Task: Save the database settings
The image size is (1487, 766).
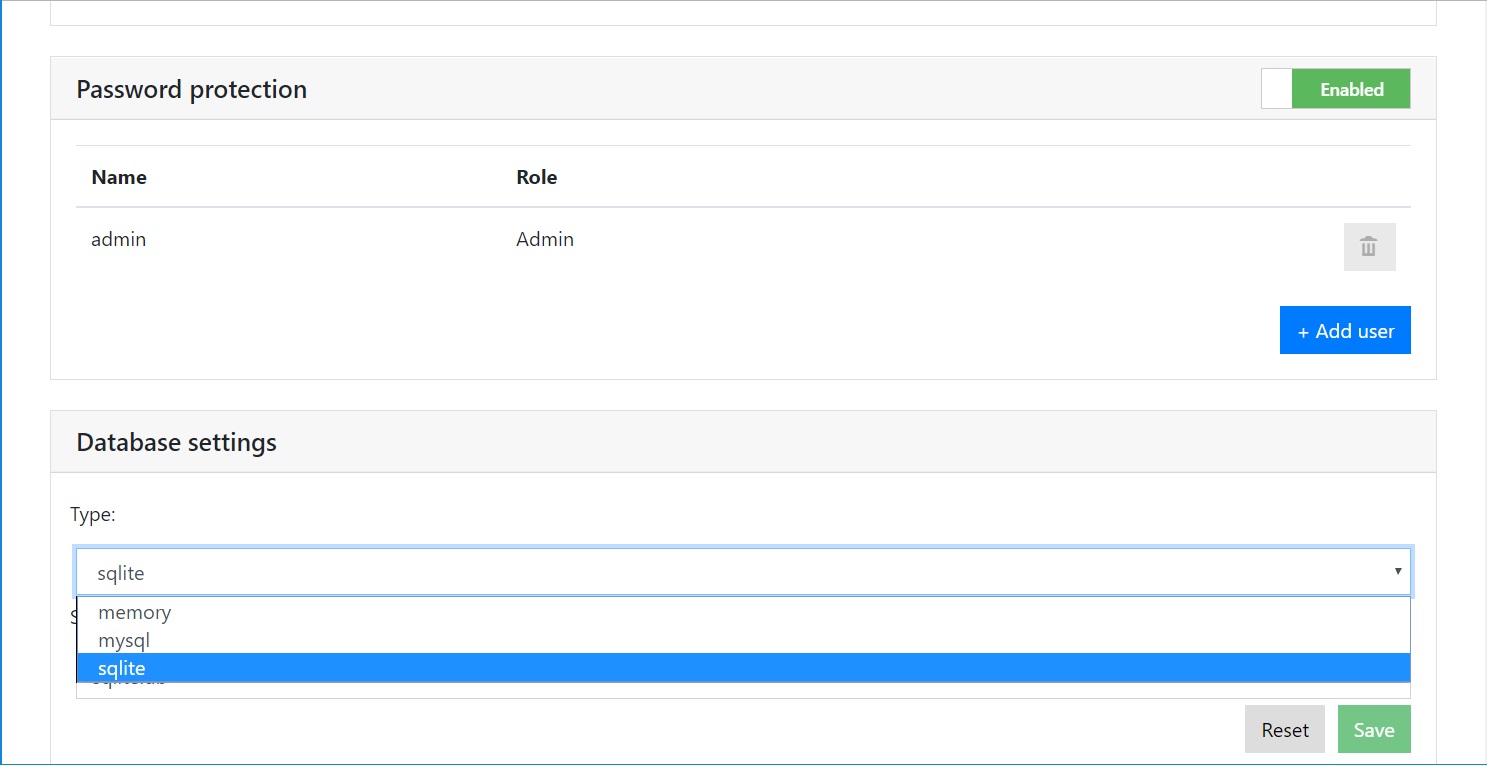Action: click(1373, 730)
